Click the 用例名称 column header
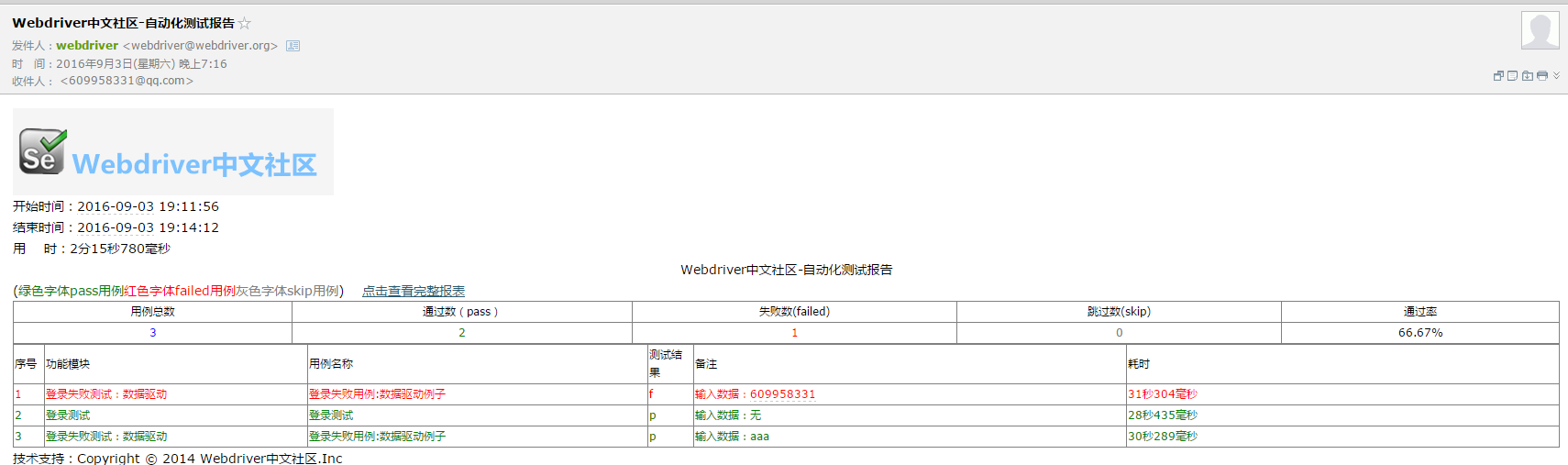Viewport: 1568px width, 465px height. [331, 364]
